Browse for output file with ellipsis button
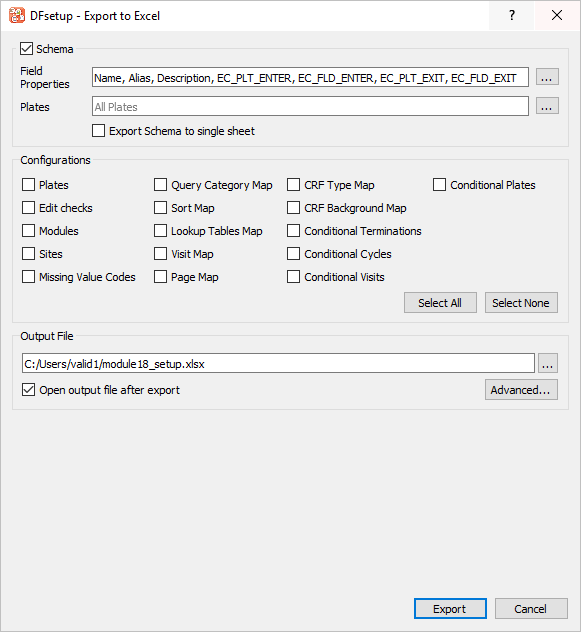 coord(548,364)
